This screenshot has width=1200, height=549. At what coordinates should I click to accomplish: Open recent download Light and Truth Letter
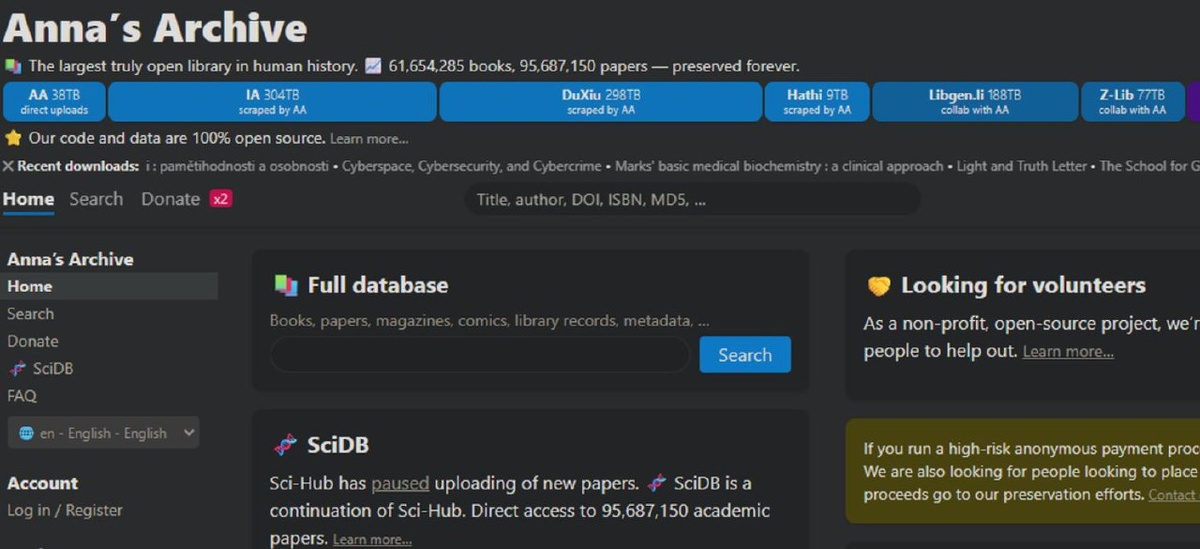tap(1021, 166)
